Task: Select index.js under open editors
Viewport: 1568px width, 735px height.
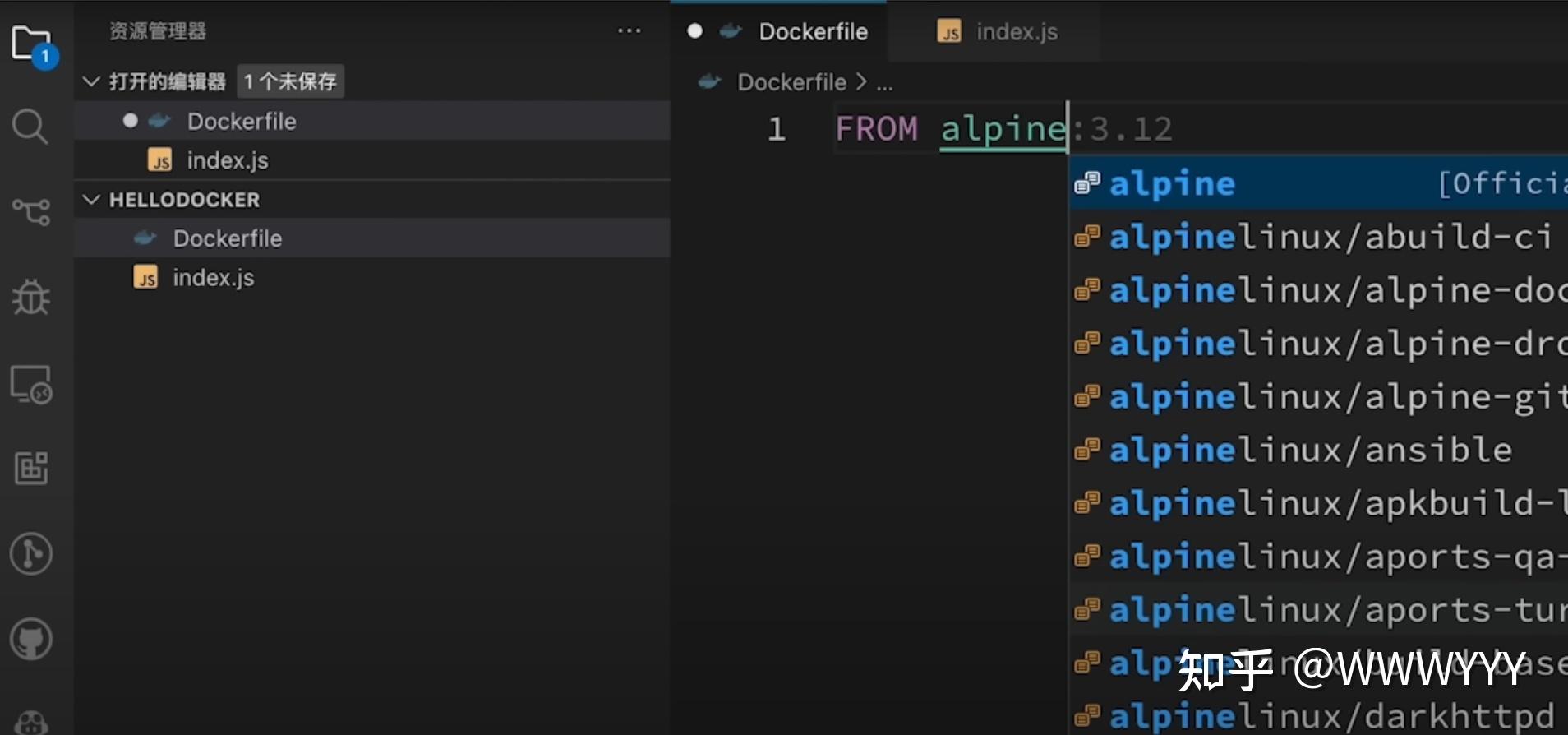Action: pyautogui.click(x=373, y=160)
